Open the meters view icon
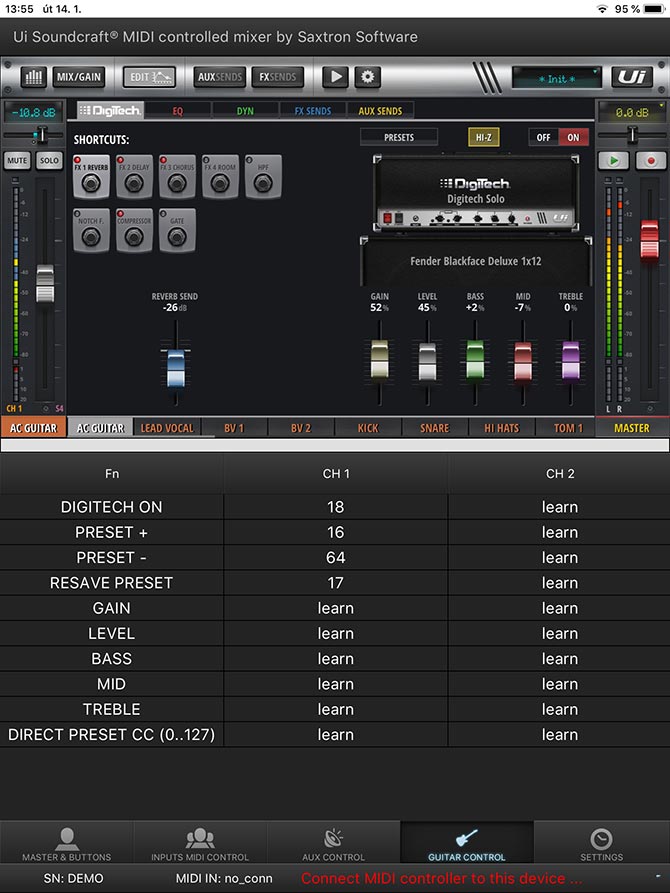The image size is (670, 893). [34, 77]
